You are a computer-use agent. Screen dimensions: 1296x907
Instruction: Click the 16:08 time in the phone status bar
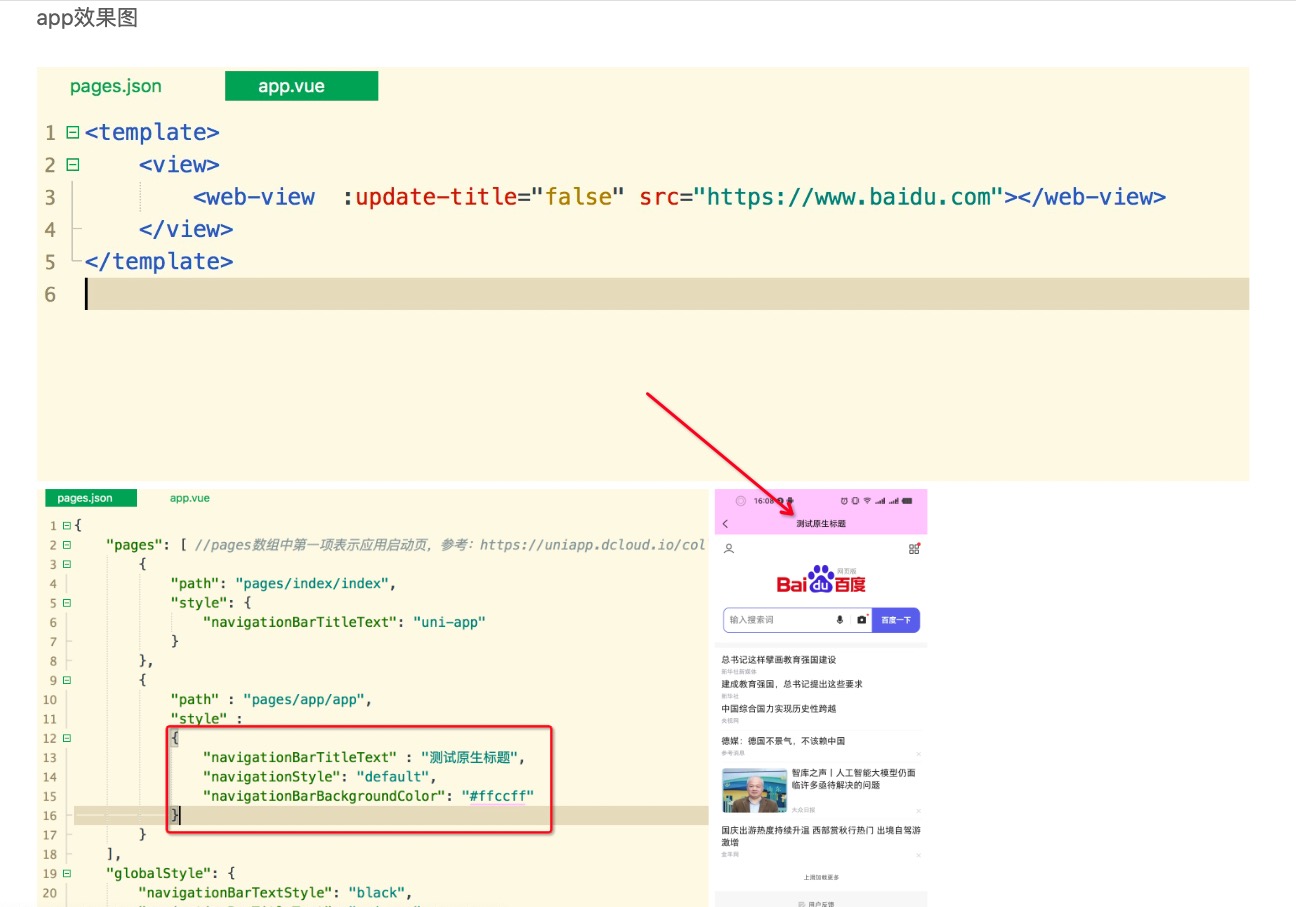pos(764,500)
